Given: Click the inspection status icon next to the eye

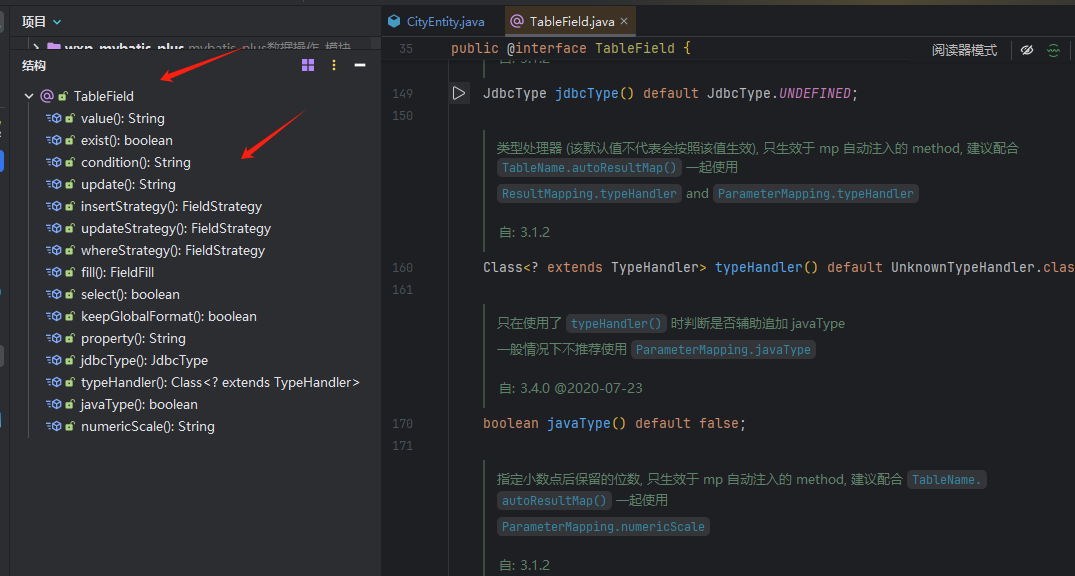Looking at the screenshot, I should coord(1053,50).
